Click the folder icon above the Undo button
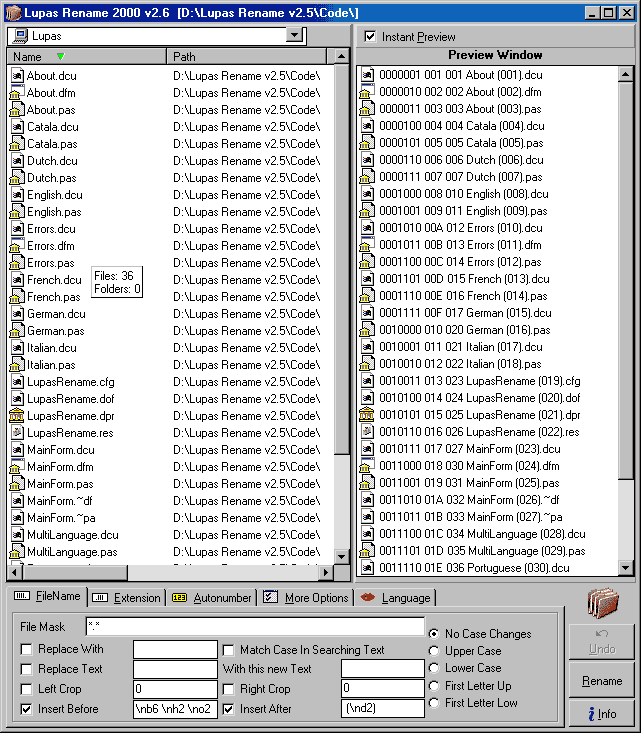 602,606
